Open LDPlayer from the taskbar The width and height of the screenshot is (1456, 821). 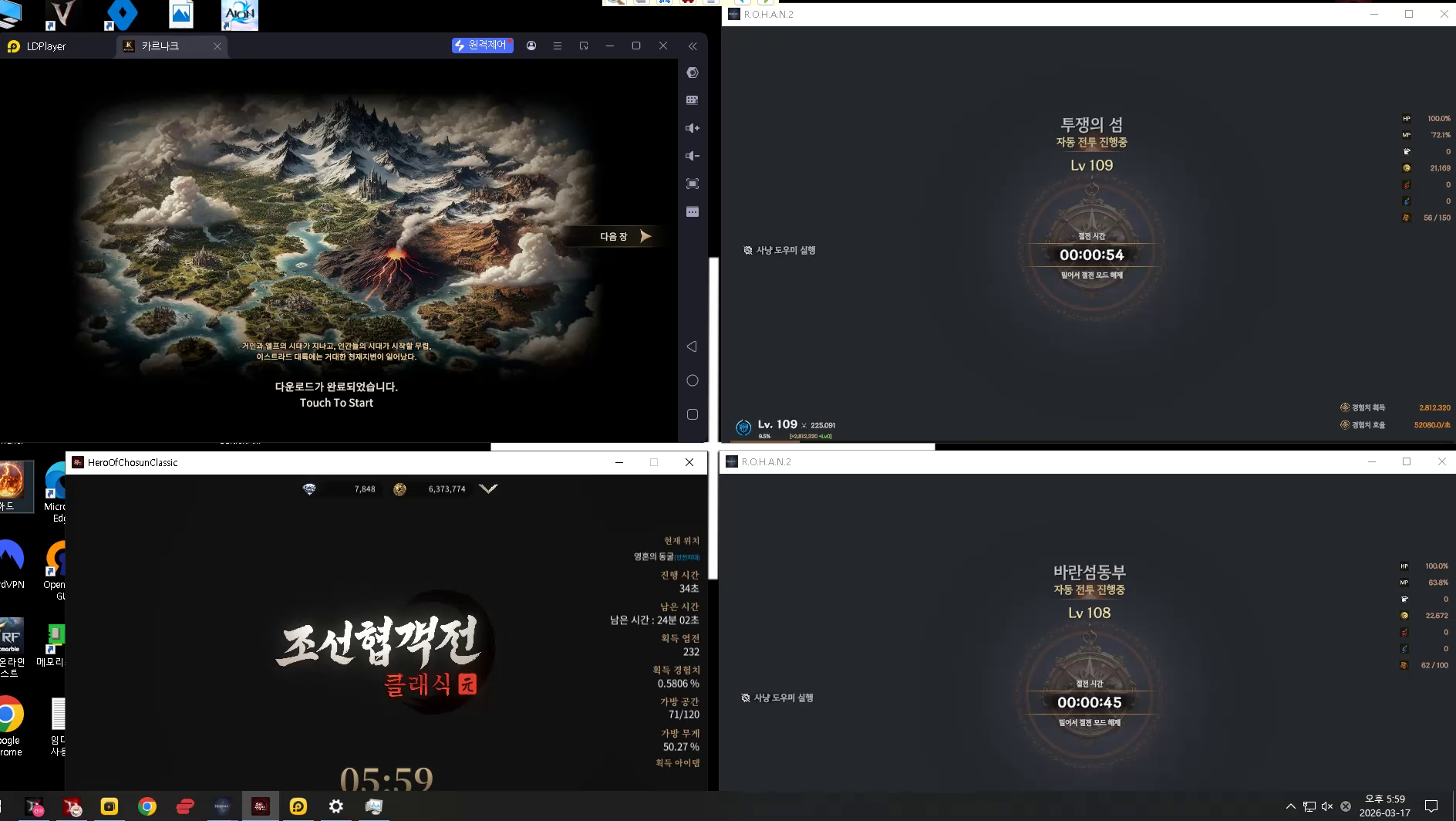tap(298, 806)
